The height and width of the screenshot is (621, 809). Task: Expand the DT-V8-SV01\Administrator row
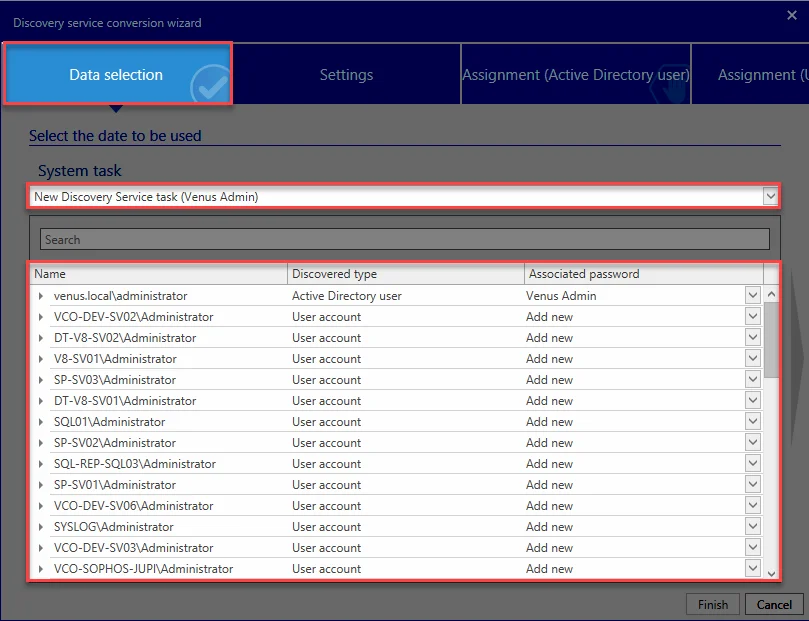[x=40, y=401]
